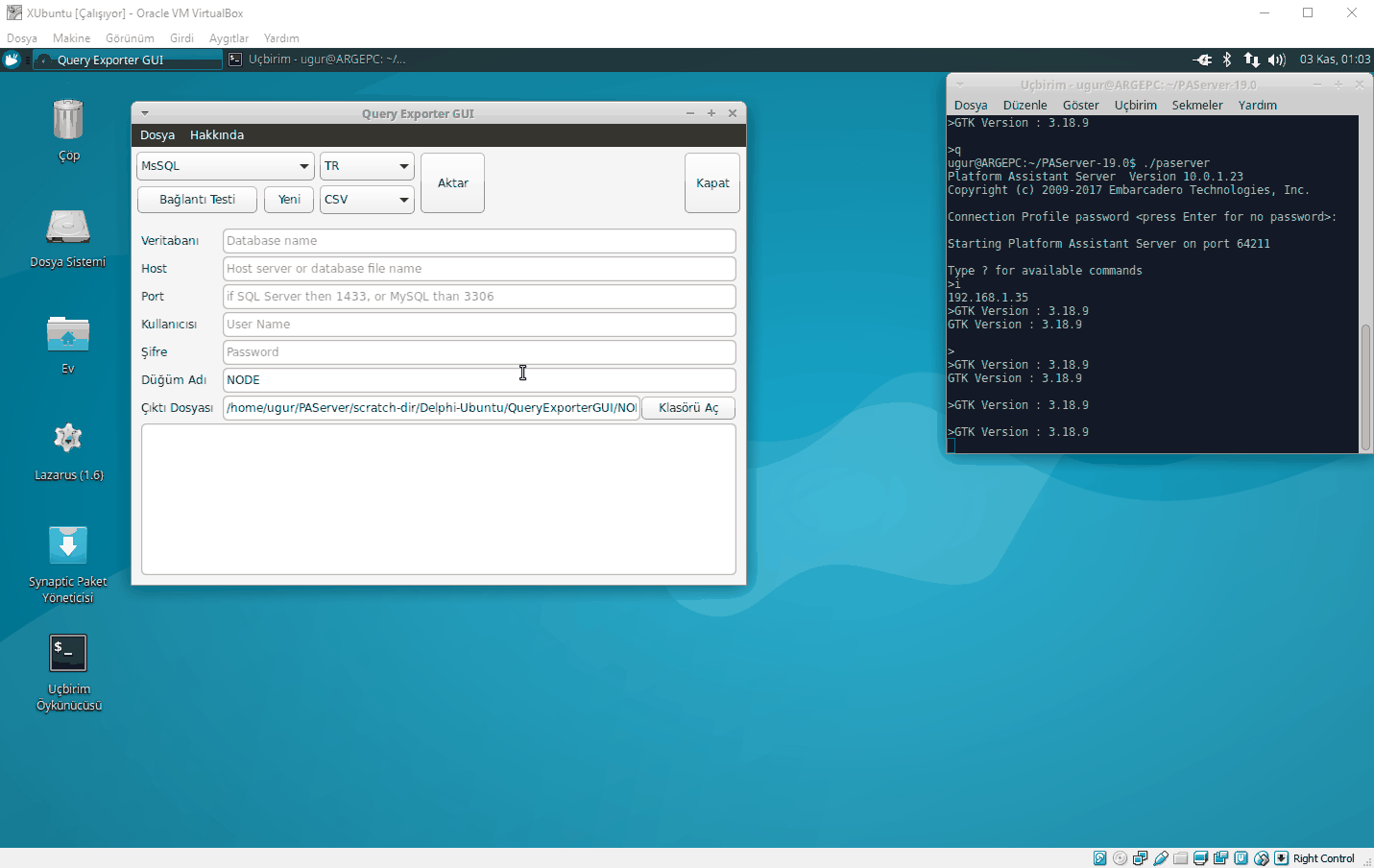Viewport: 1374px width, 868px height.
Task: Switch to Query Exporter GUI taskbar item
Action: [x=128, y=60]
